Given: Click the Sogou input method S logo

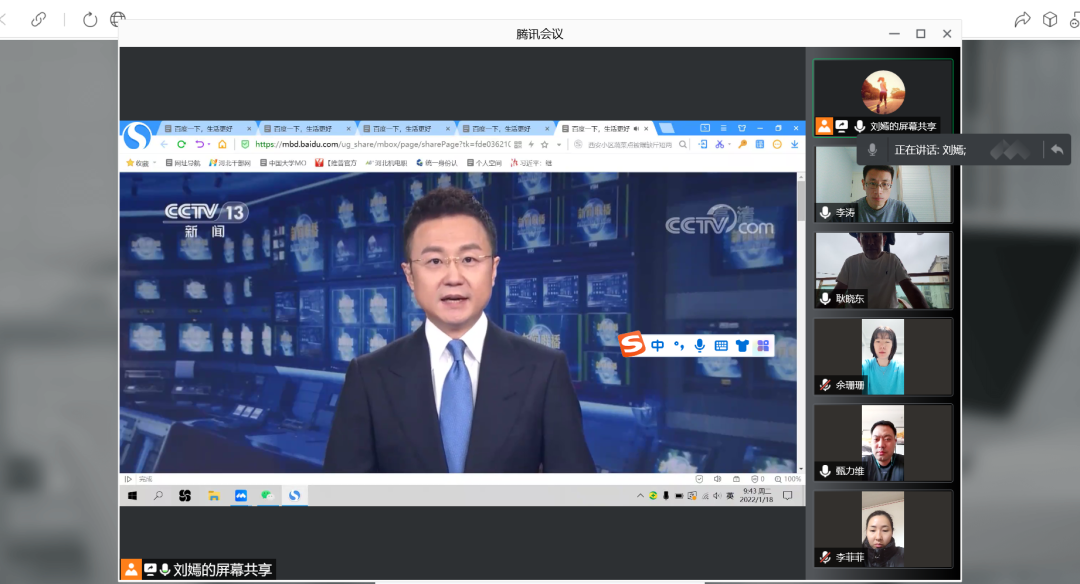Looking at the screenshot, I should point(632,344).
